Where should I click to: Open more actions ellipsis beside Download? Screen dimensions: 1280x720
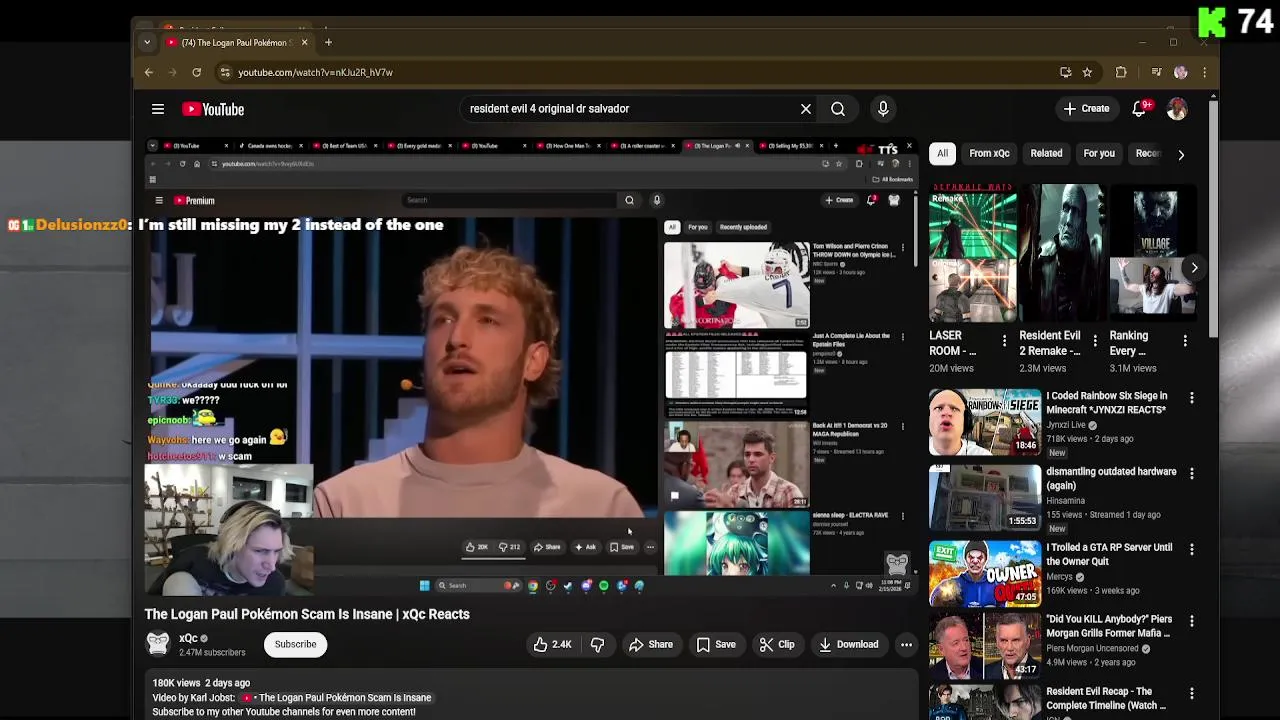(x=906, y=645)
